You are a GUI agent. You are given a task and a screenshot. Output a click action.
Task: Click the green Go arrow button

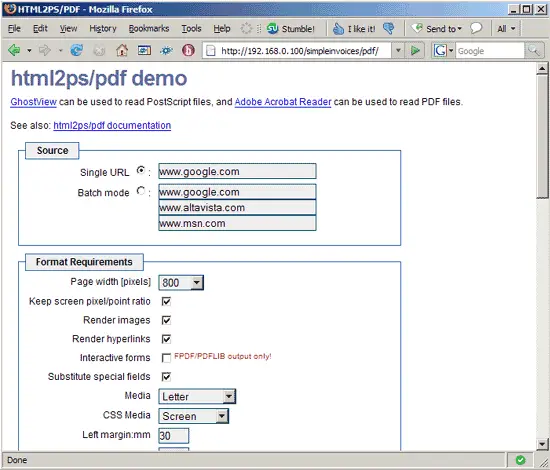[415, 51]
